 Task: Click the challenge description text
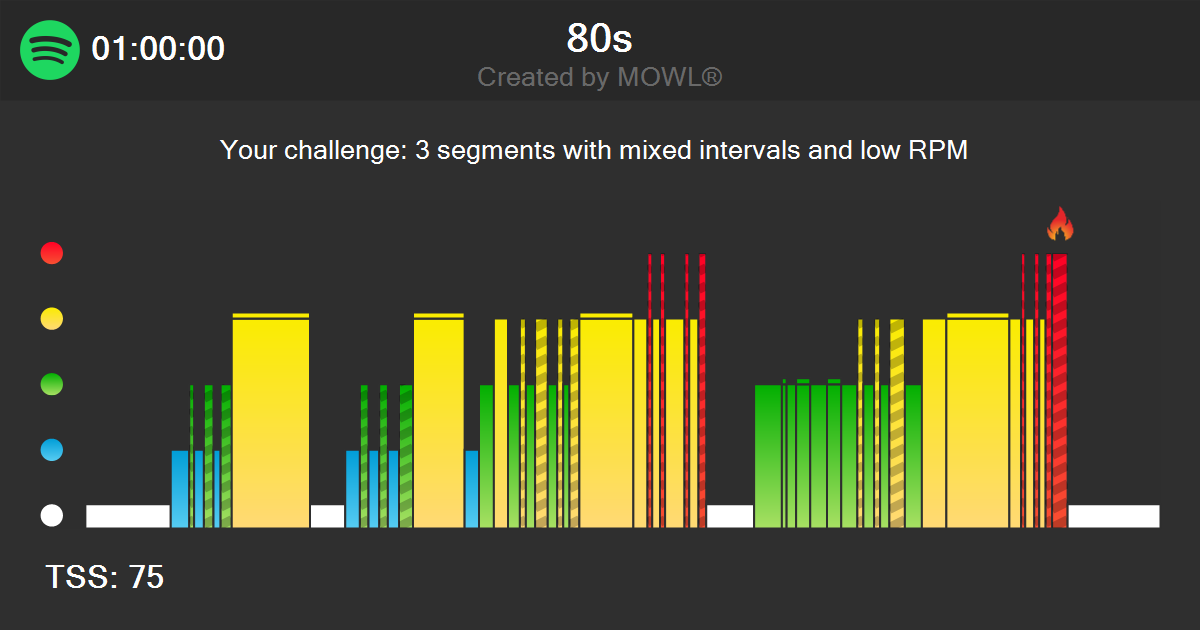point(594,150)
